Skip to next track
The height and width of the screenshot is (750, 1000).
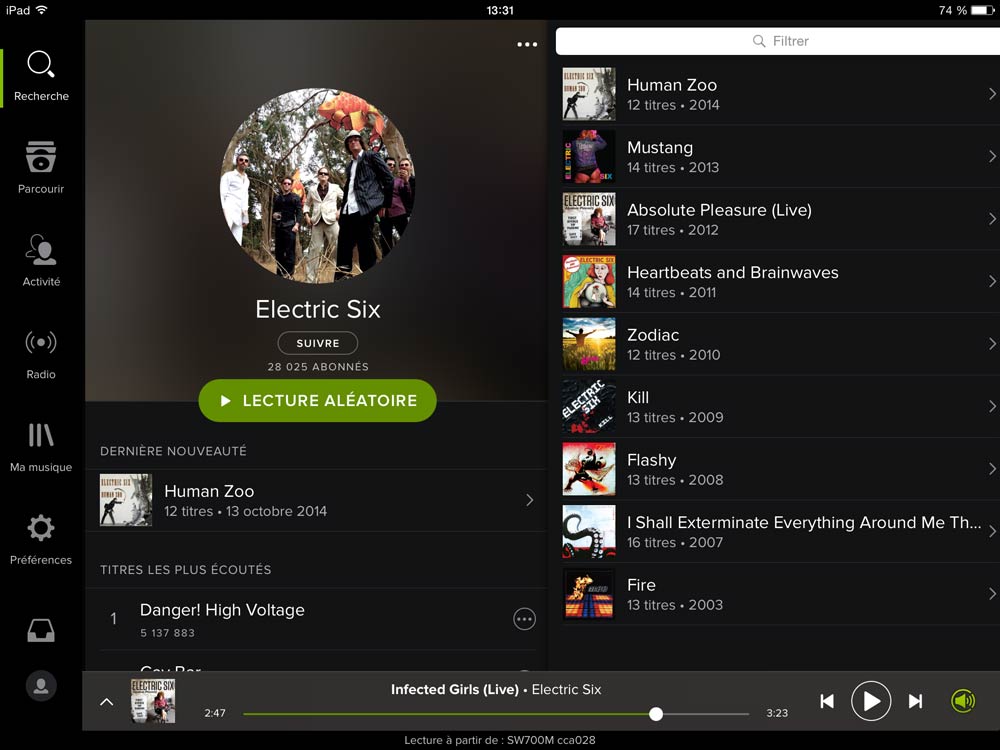click(x=915, y=701)
